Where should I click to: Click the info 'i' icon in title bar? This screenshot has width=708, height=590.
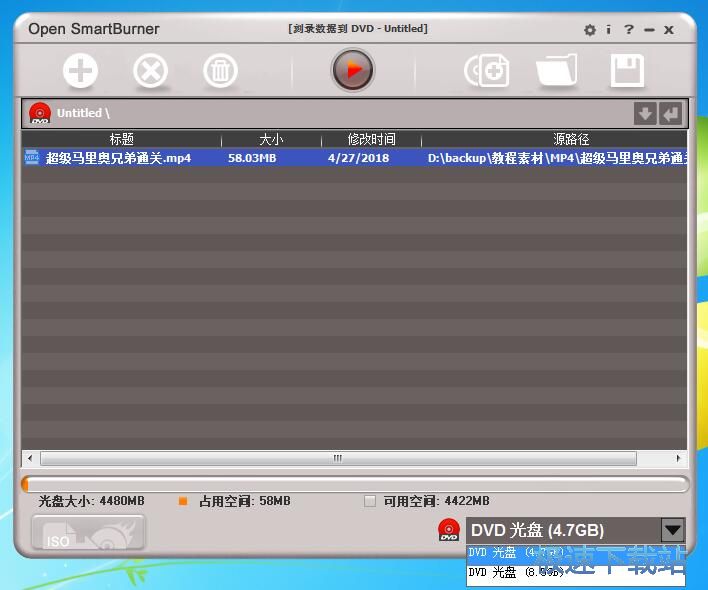coord(608,30)
